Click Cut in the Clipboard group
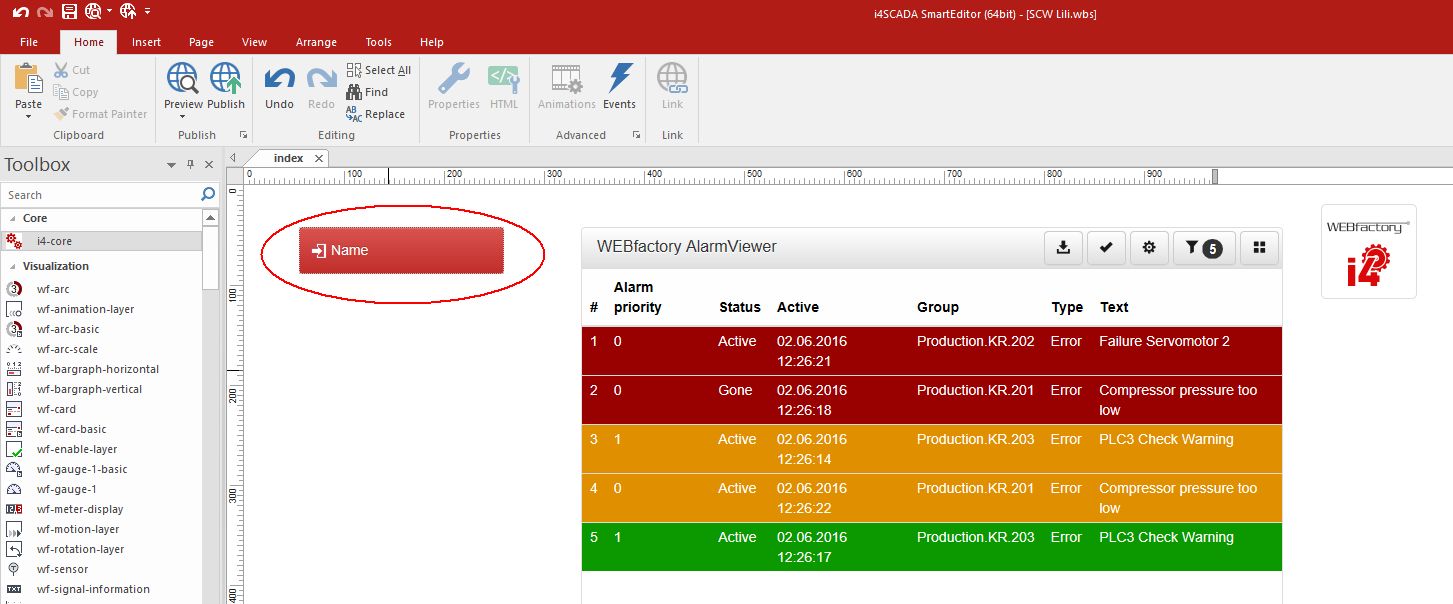1453x604 pixels. [72, 70]
